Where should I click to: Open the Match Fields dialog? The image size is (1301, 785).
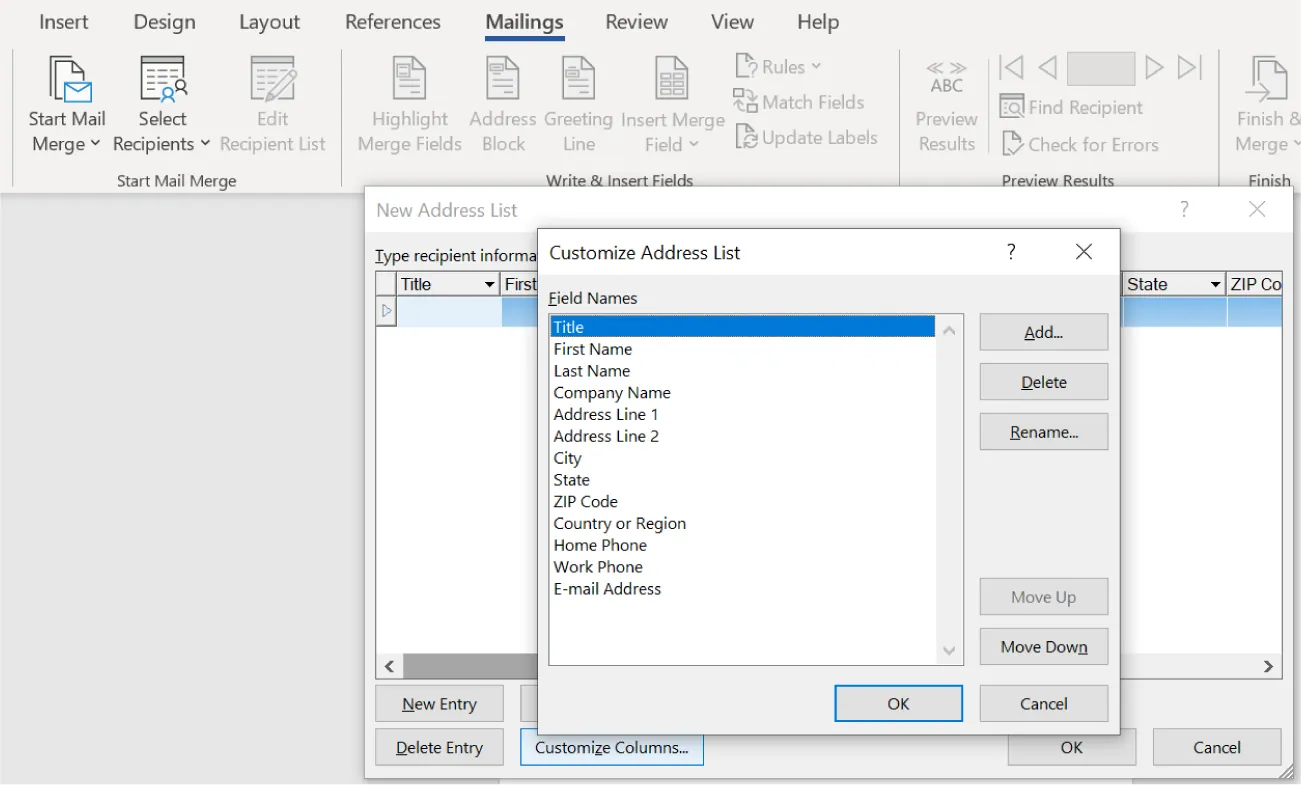click(x=799, y=101)
